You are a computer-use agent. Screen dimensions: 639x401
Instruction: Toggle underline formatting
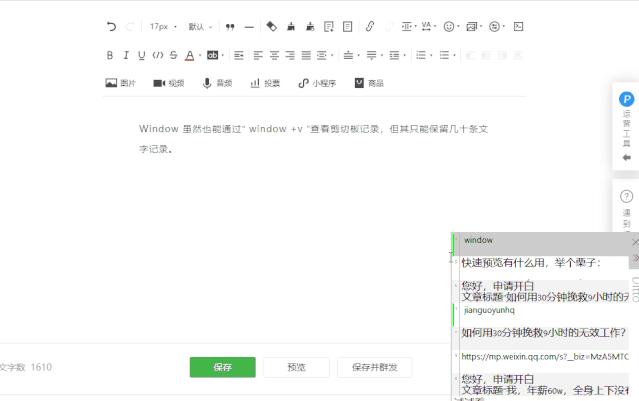tap(141, 55)
